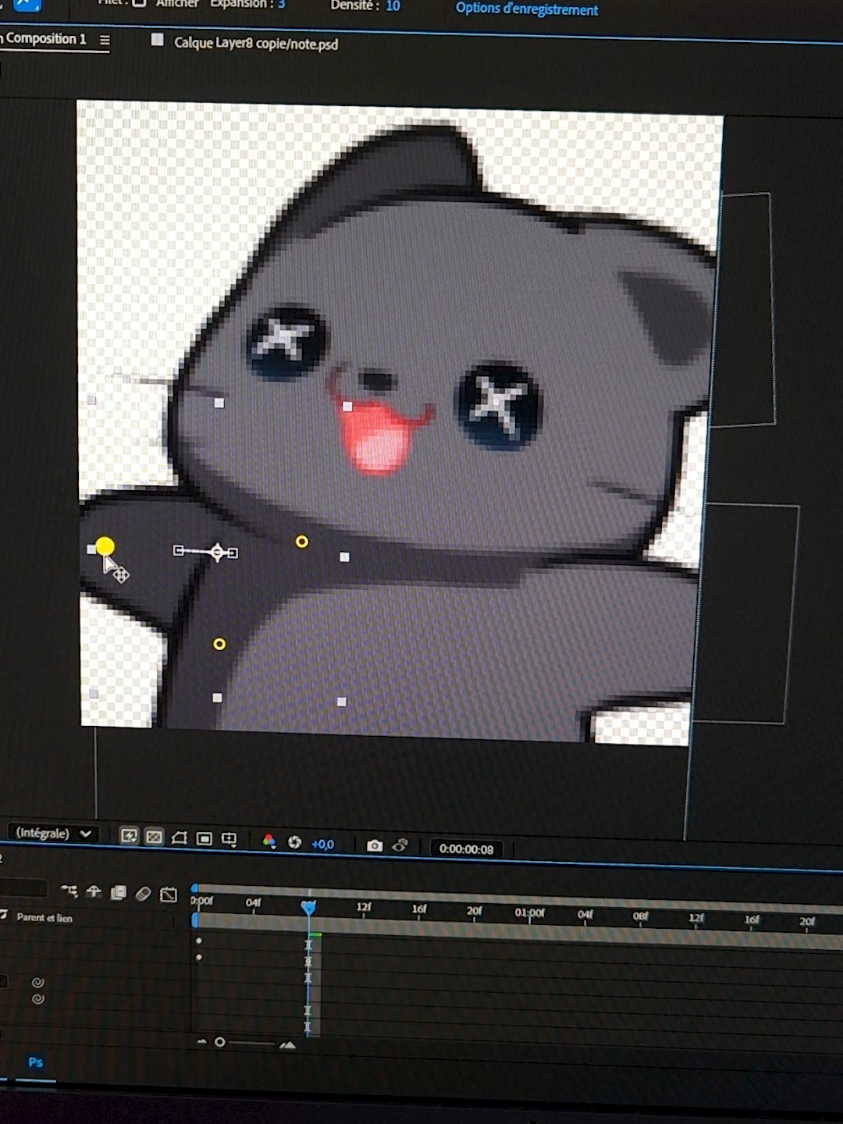
Task: Click the show snapshot icon
Action: pyautogui.click(x=400, y=846)
